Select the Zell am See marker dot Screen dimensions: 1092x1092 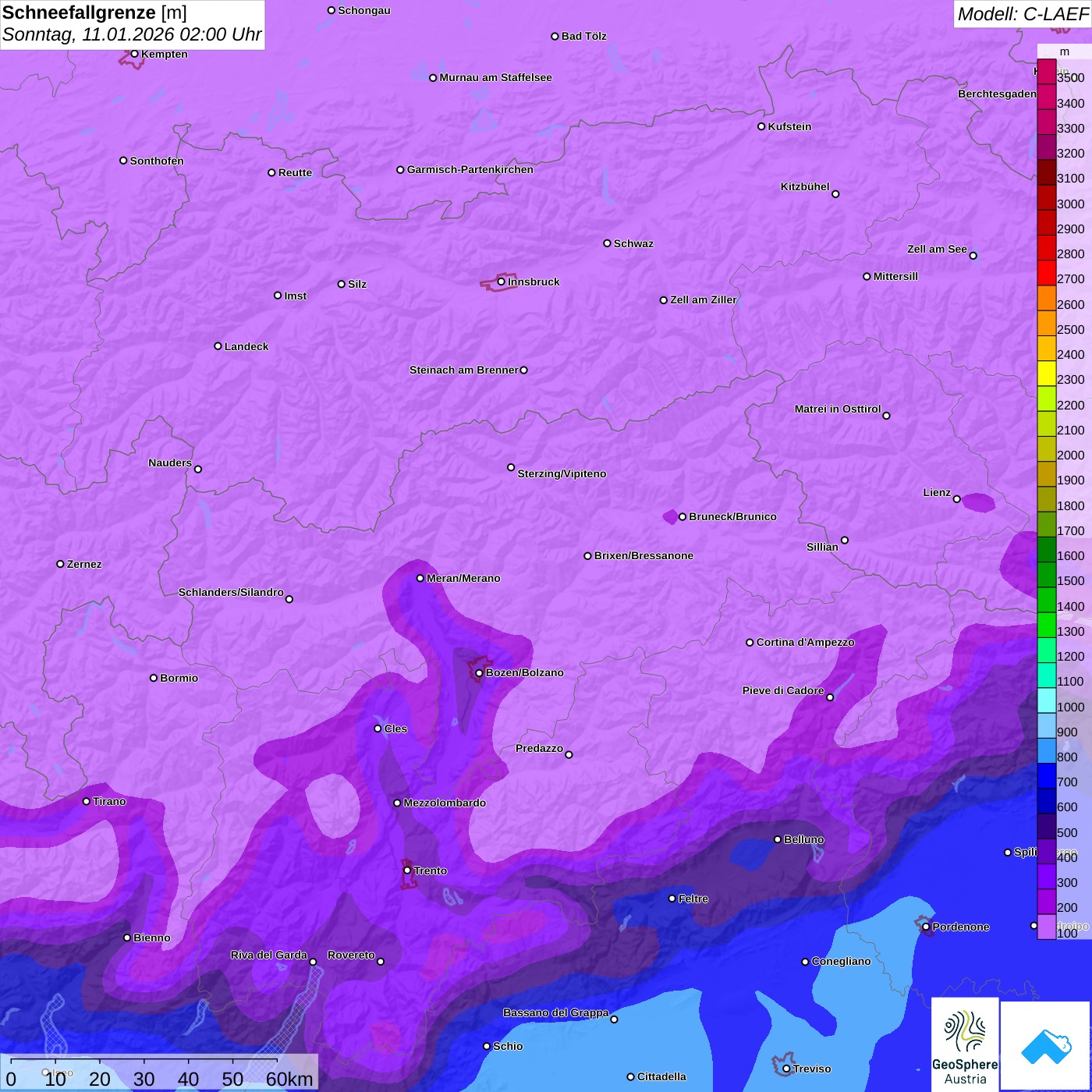tap(973, 255)
